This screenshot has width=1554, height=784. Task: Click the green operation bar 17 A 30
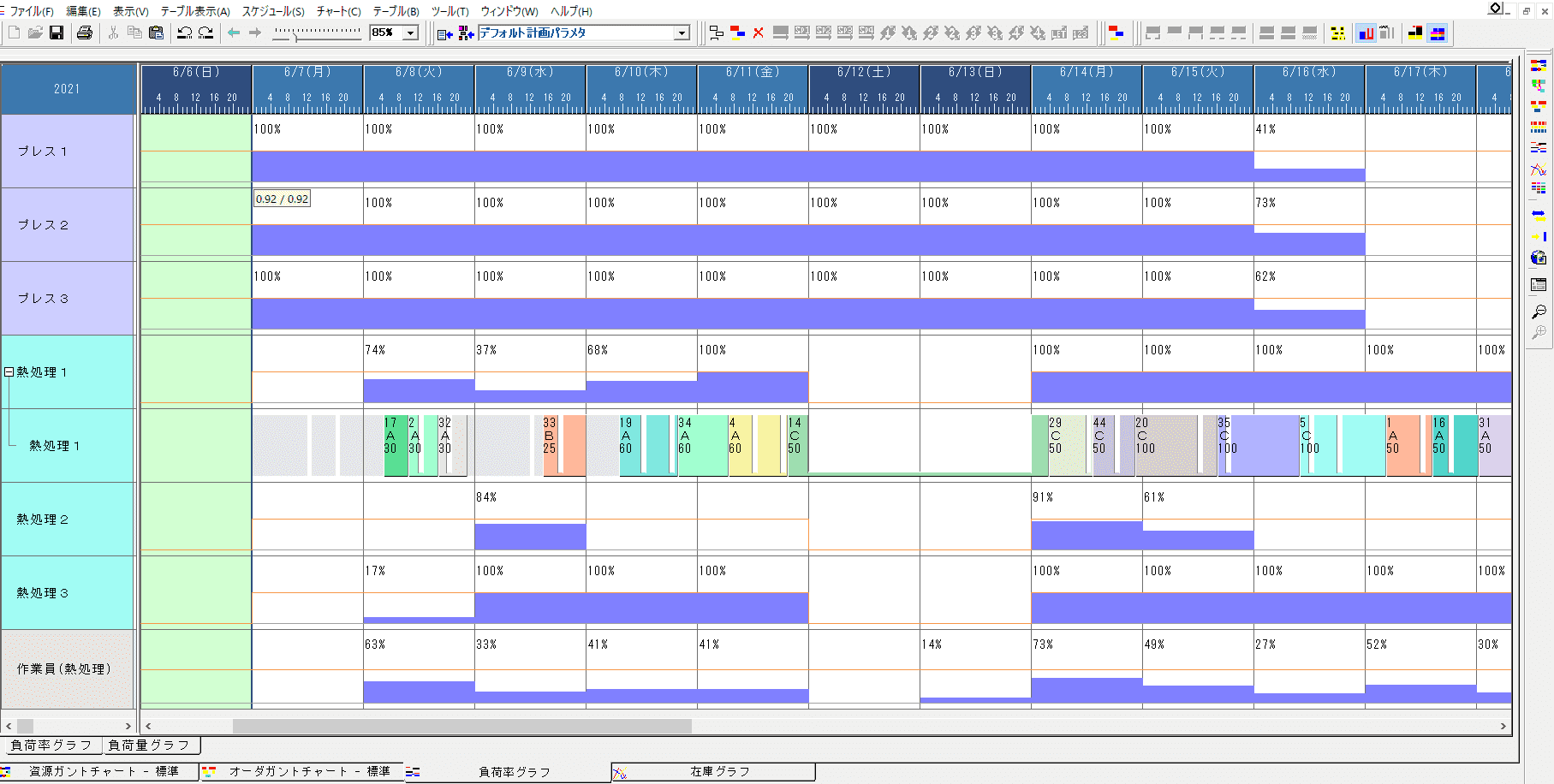coord(396,445)
